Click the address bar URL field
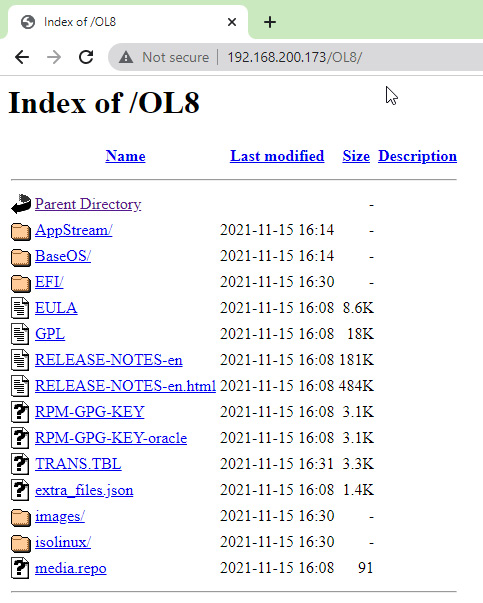The image size is (483, 603). 295,57
